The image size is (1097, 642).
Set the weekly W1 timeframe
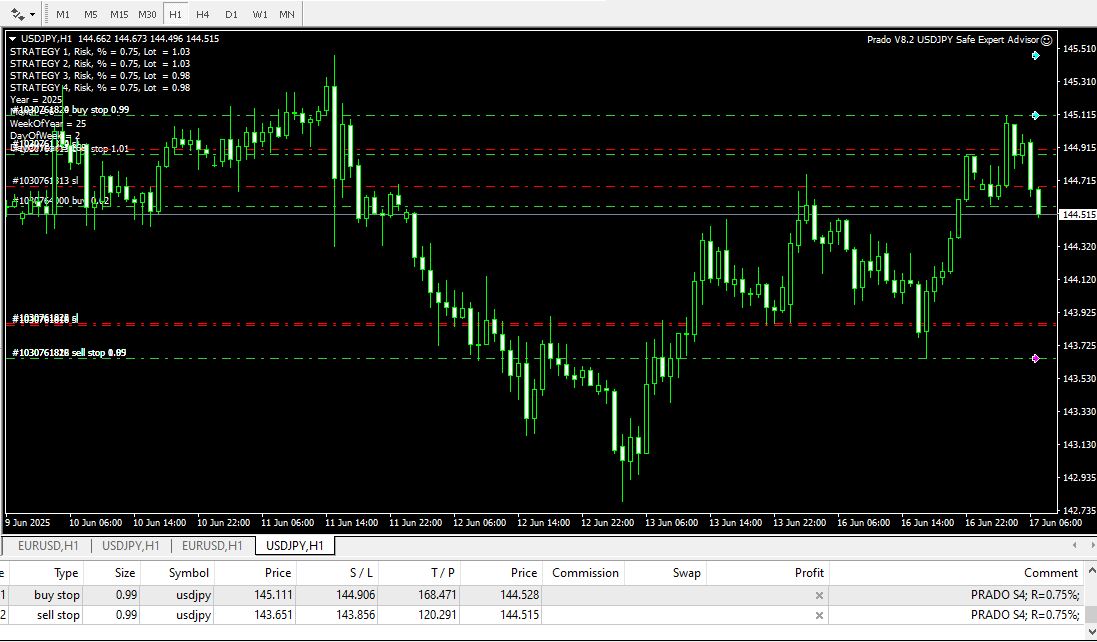coord(260,14)
